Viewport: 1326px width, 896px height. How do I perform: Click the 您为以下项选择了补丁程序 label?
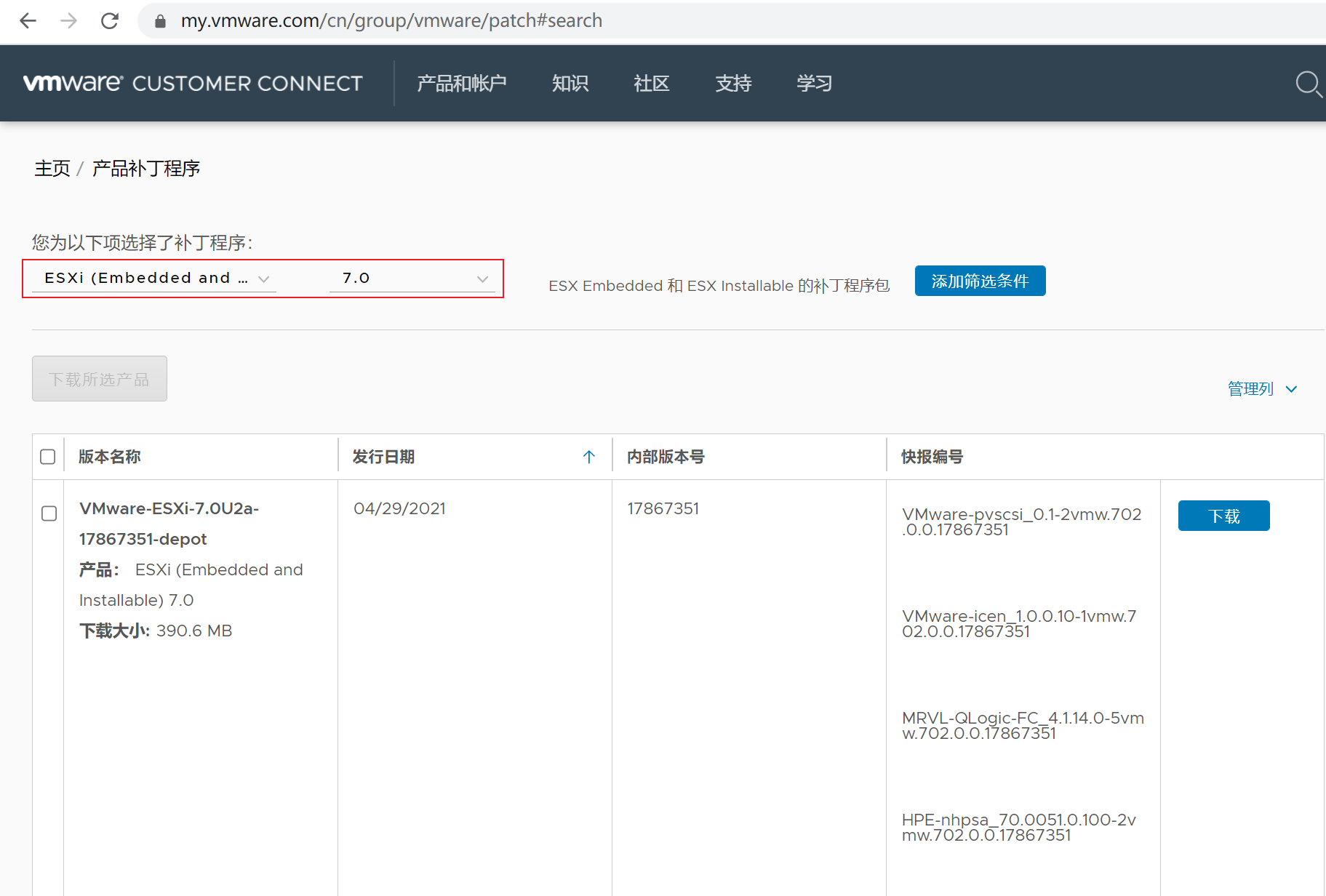[142, 242]
